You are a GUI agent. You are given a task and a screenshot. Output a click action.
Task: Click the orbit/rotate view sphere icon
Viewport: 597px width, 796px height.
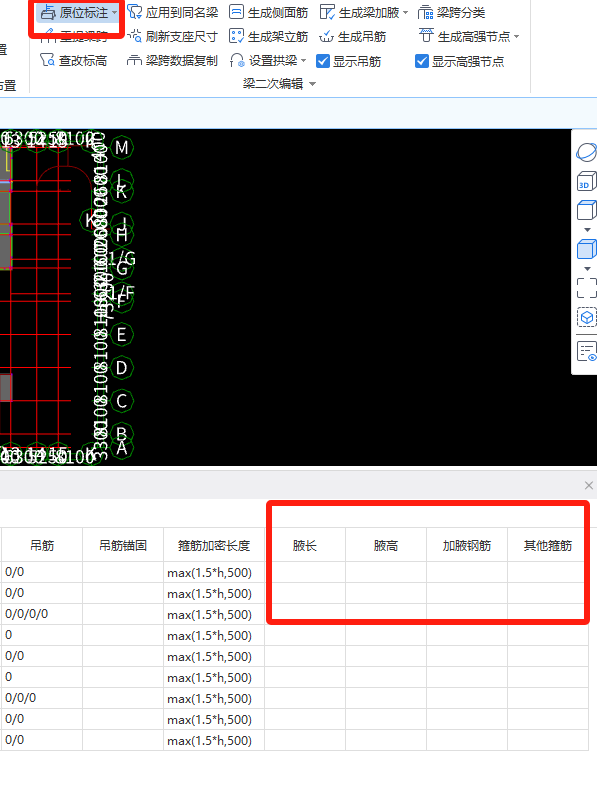click(586, 152)
